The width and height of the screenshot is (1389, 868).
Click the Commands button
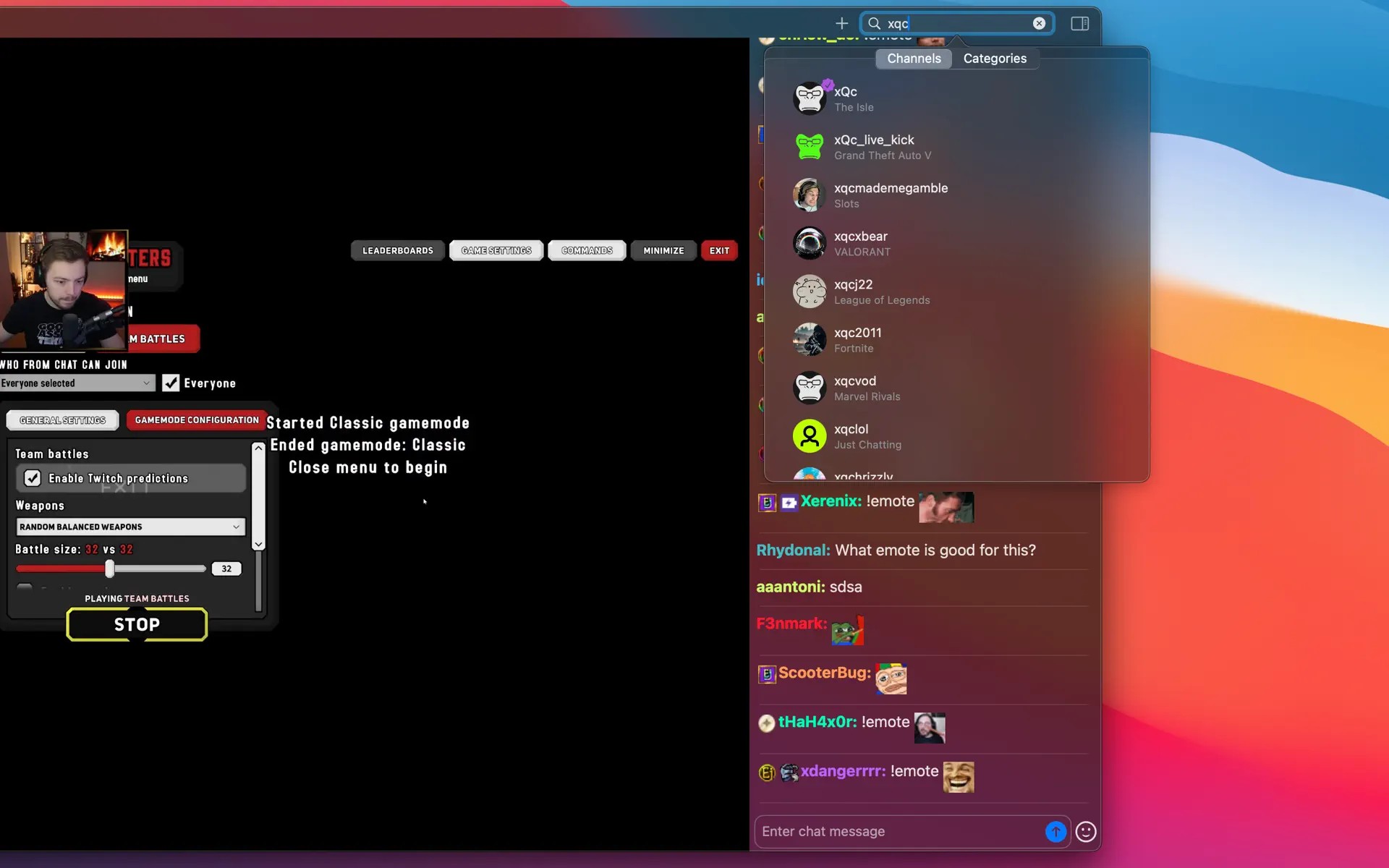point(587,250)
